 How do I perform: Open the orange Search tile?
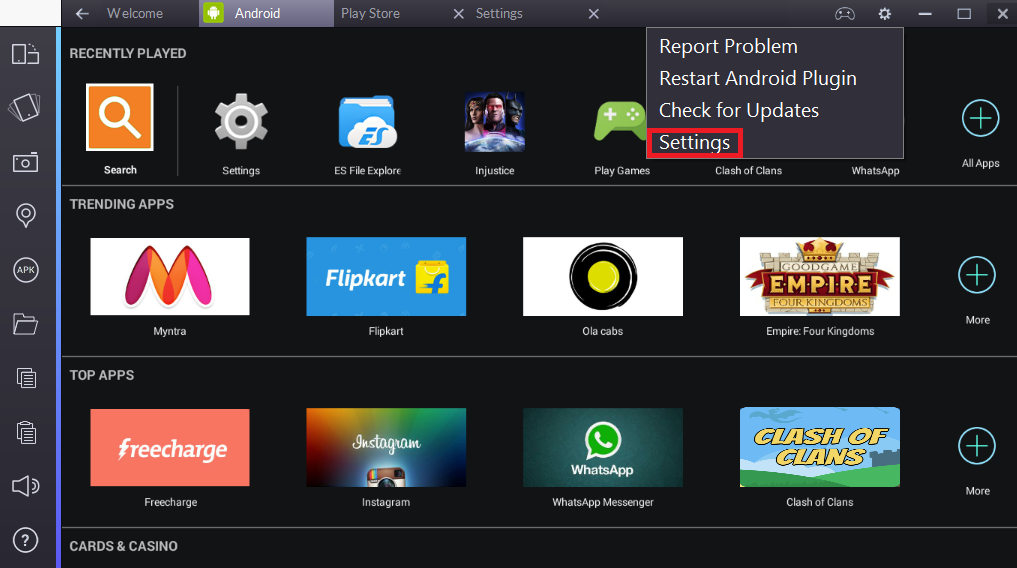120,117
